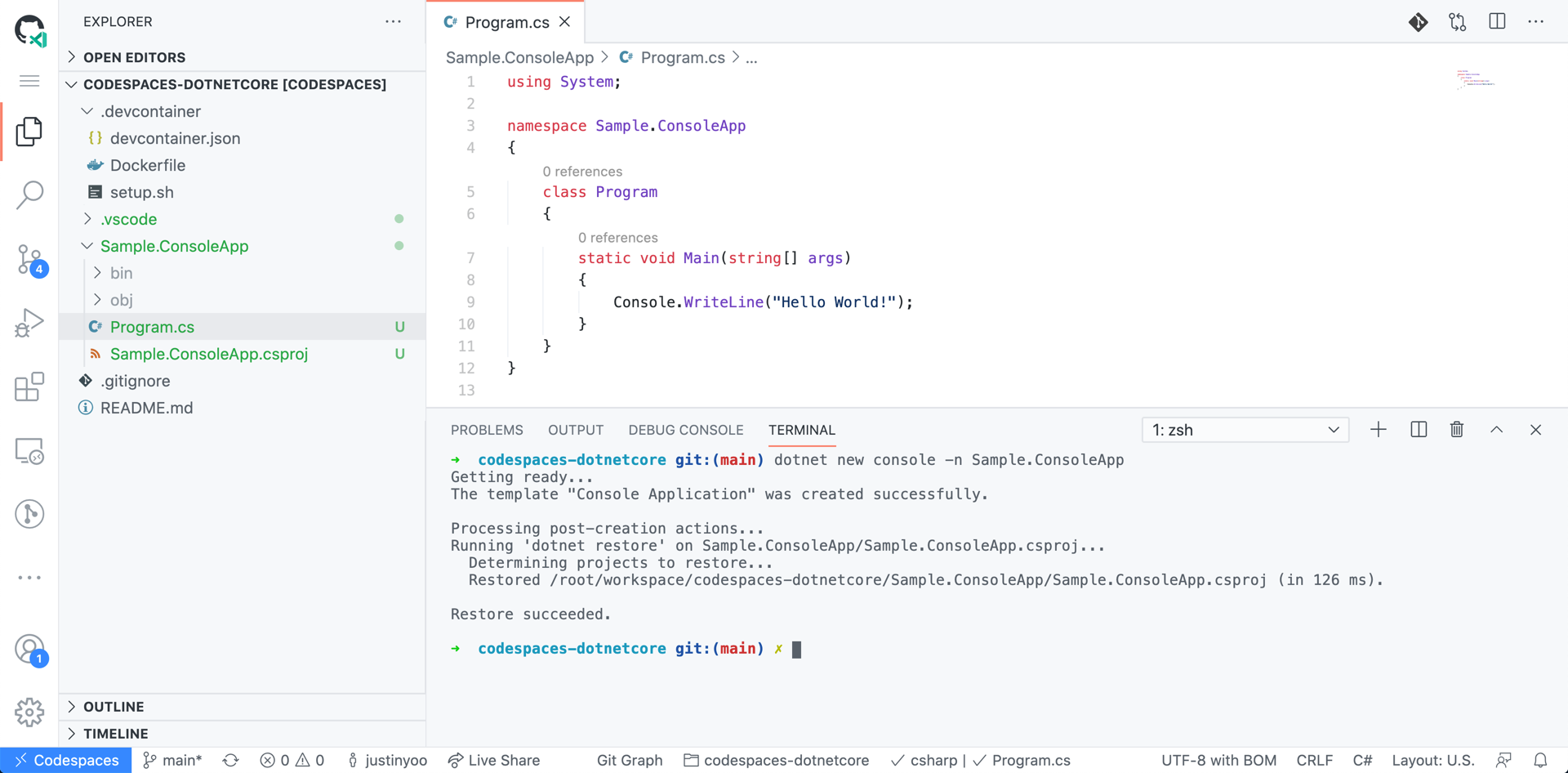Collapse the .devcontainer folder
The width and height of the screenshot is (1568, 773).
click(243, 111)
